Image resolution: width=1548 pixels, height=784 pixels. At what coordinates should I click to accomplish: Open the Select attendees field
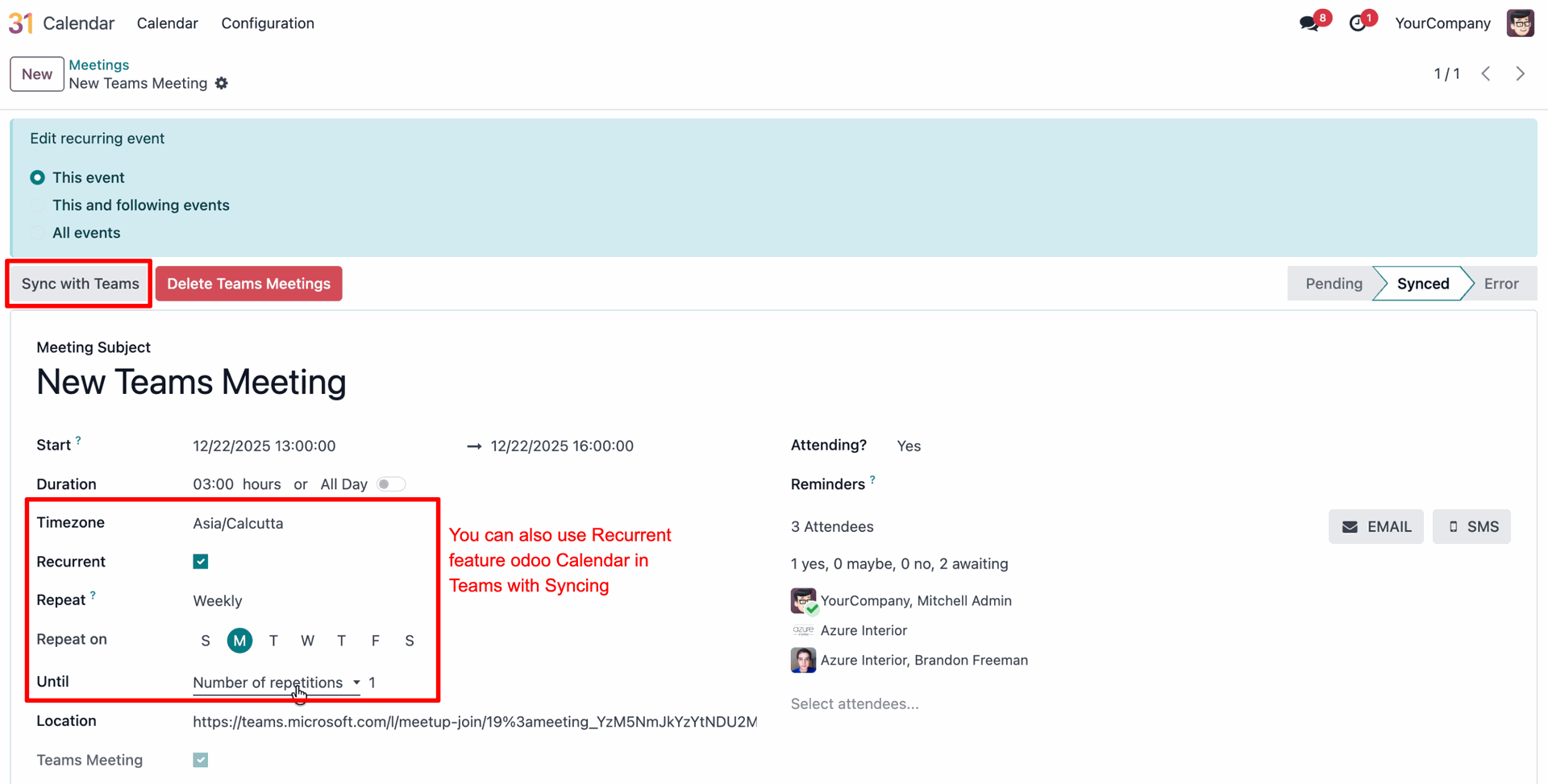[855, 703]
